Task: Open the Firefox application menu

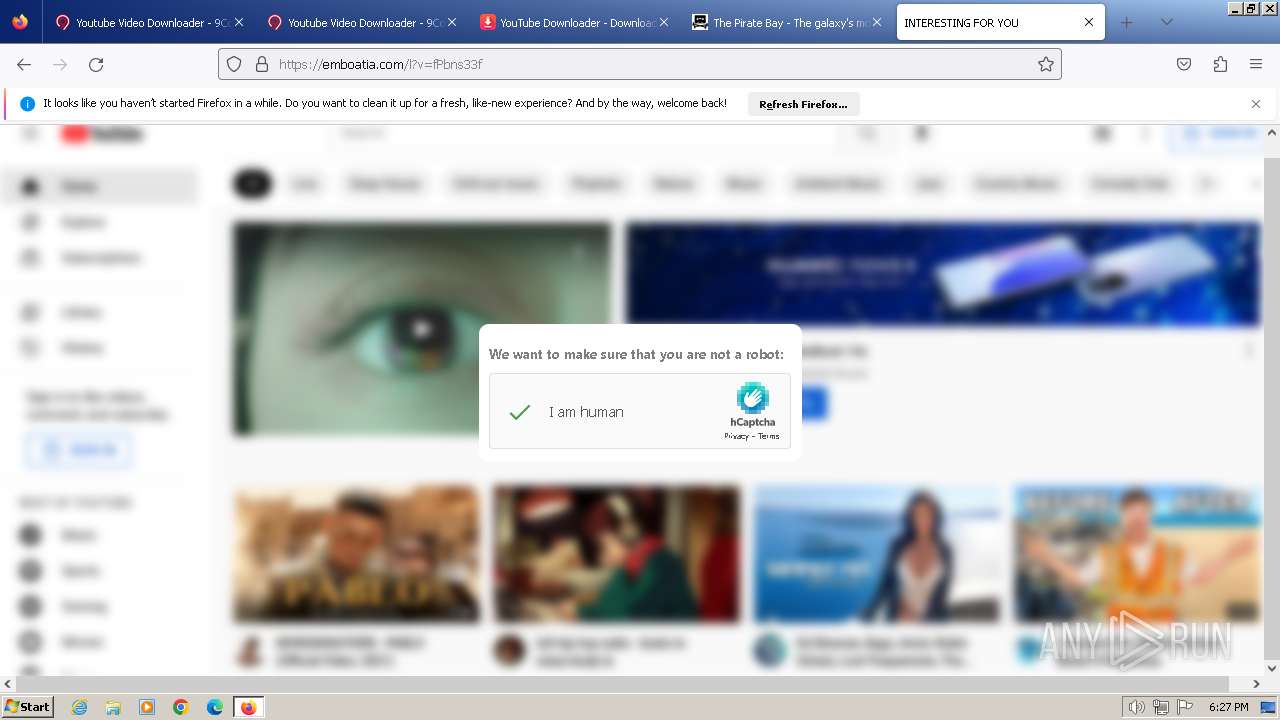Action: tap(1256, 64)
